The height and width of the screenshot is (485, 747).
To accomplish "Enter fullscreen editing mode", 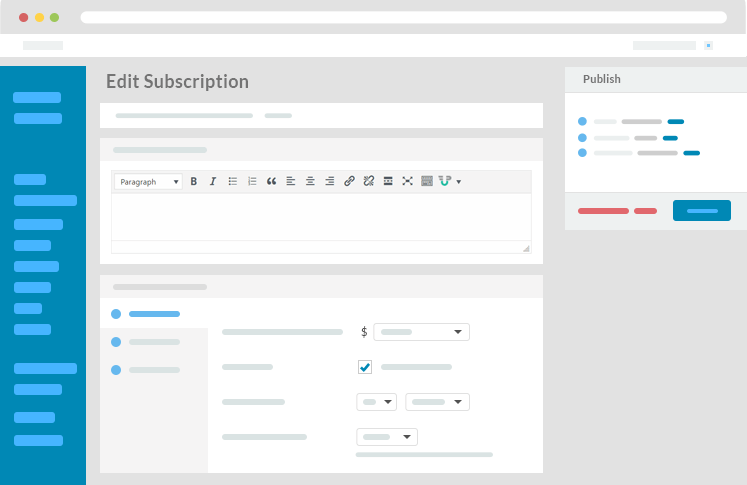I will 407,181.
